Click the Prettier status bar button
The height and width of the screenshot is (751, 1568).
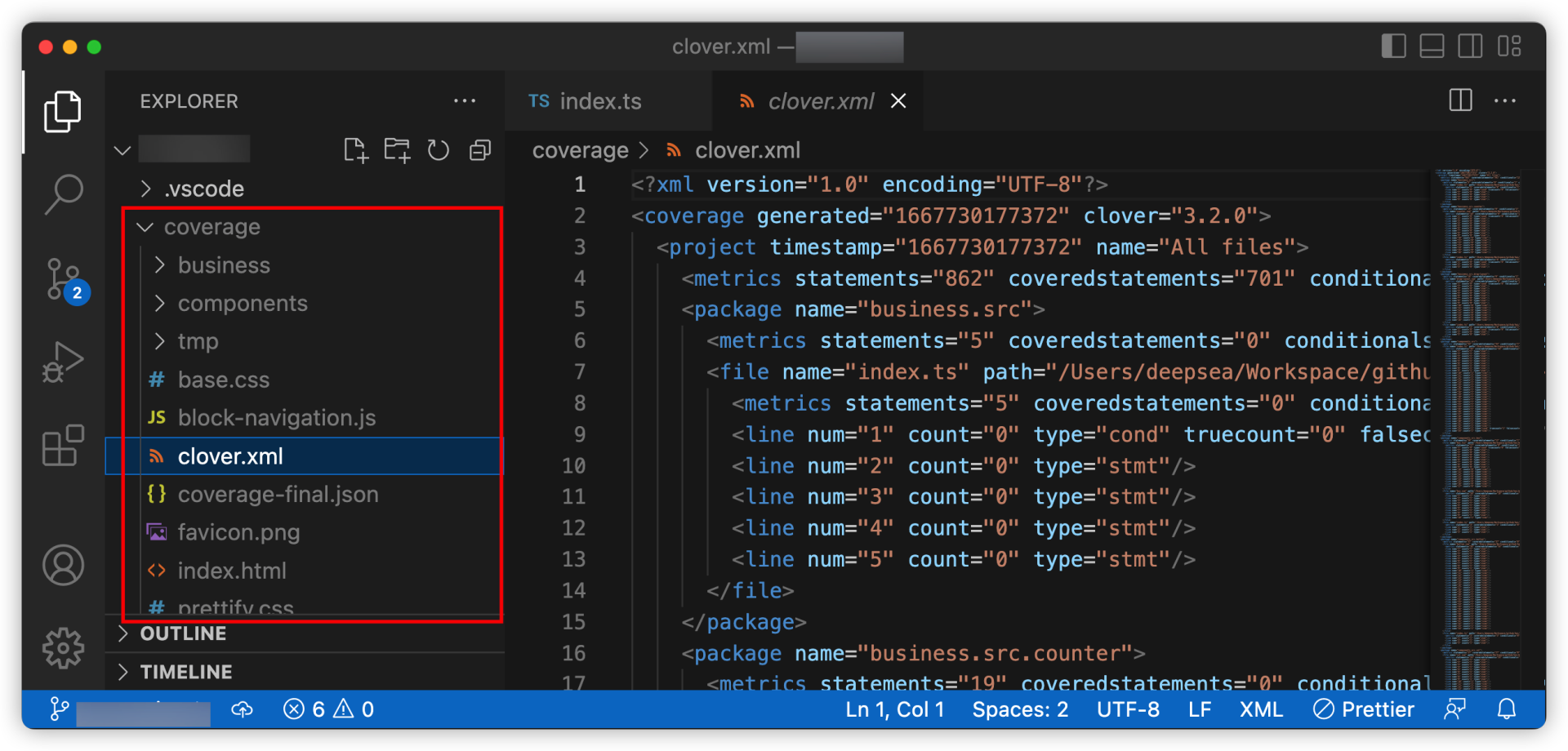coord(1364,709)
